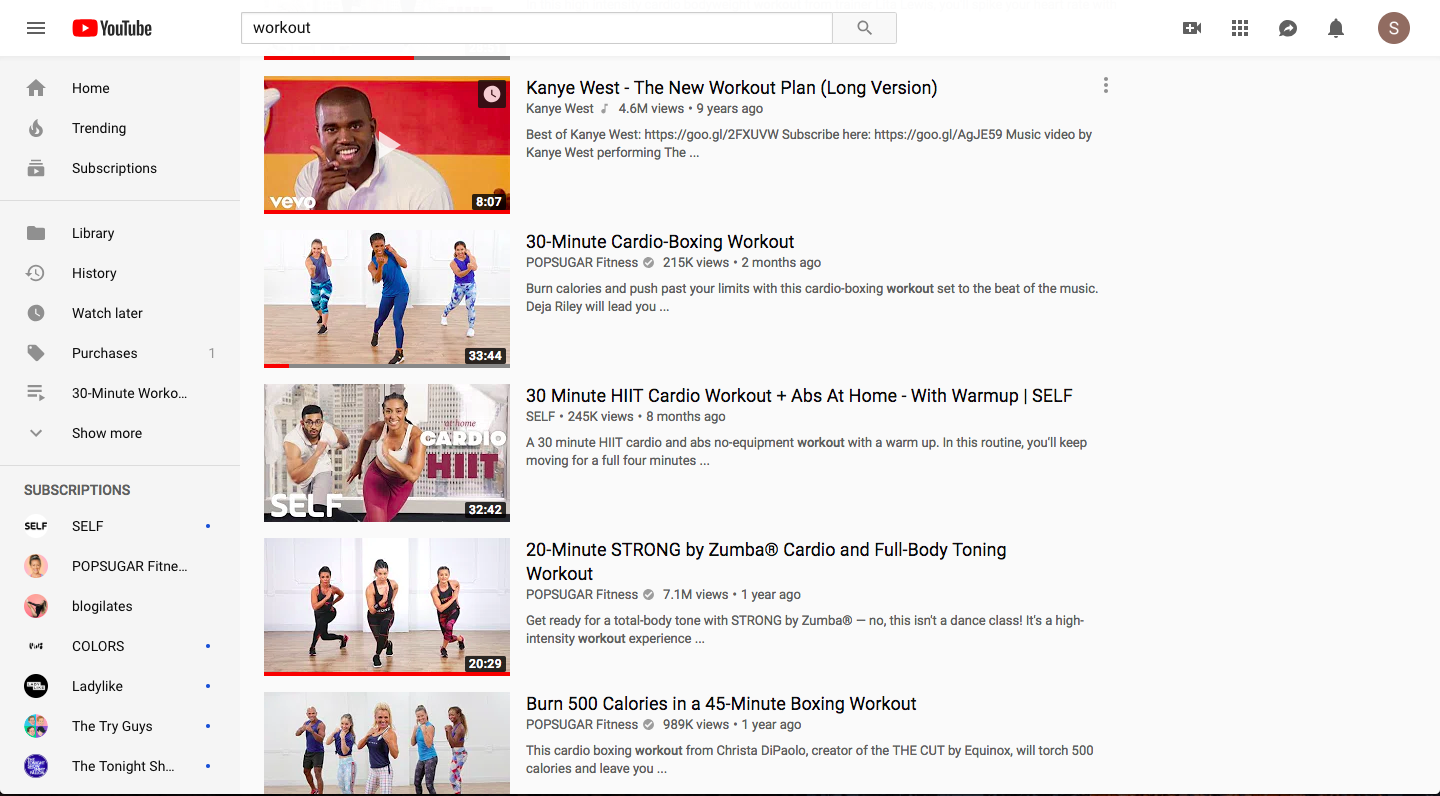This screenshot has width=1440, height=796.
Task: Open the create video camera icon
Action: tap(1192, 28)
